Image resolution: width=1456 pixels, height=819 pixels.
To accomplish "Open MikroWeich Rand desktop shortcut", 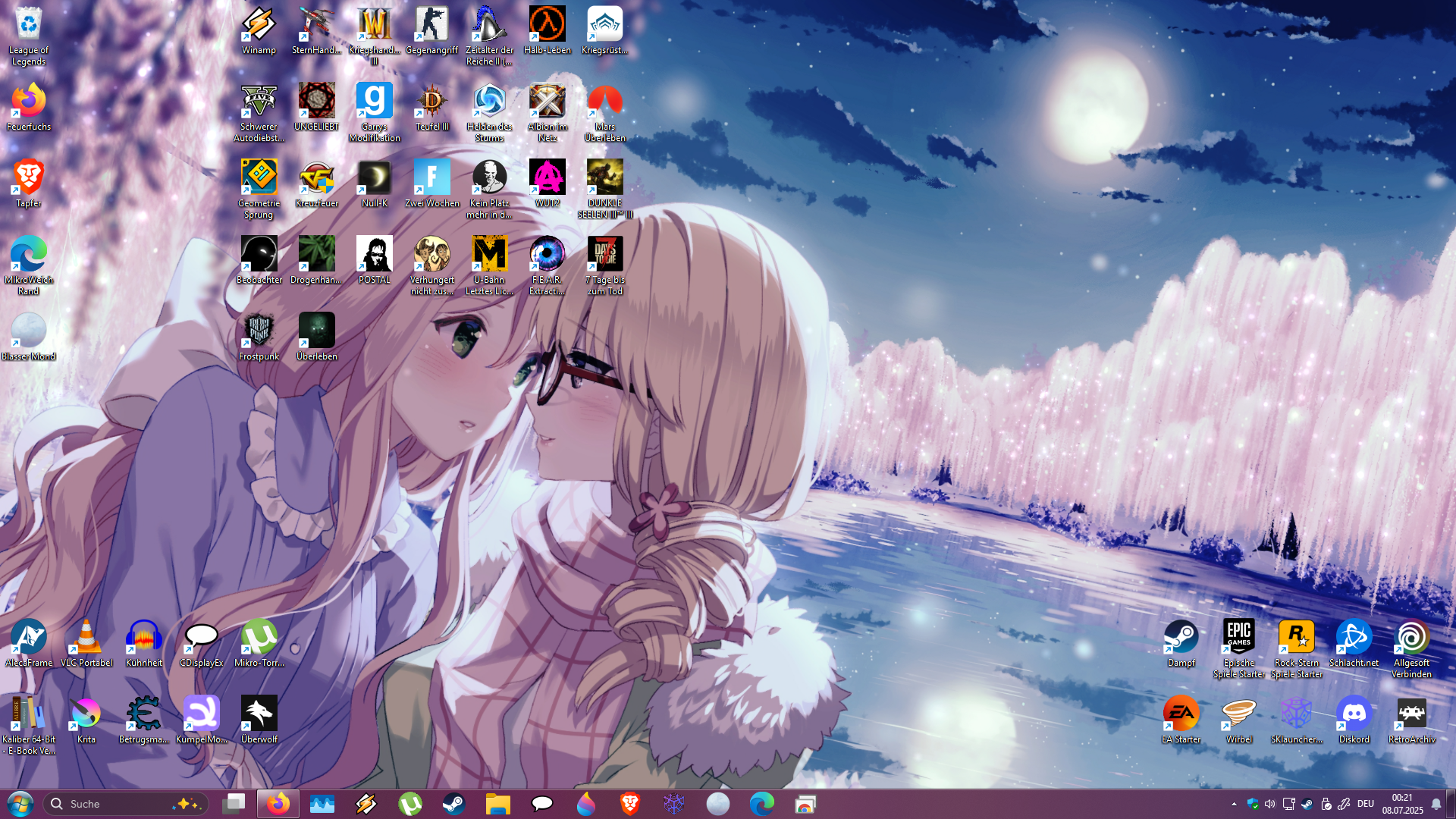I will 29,265.
